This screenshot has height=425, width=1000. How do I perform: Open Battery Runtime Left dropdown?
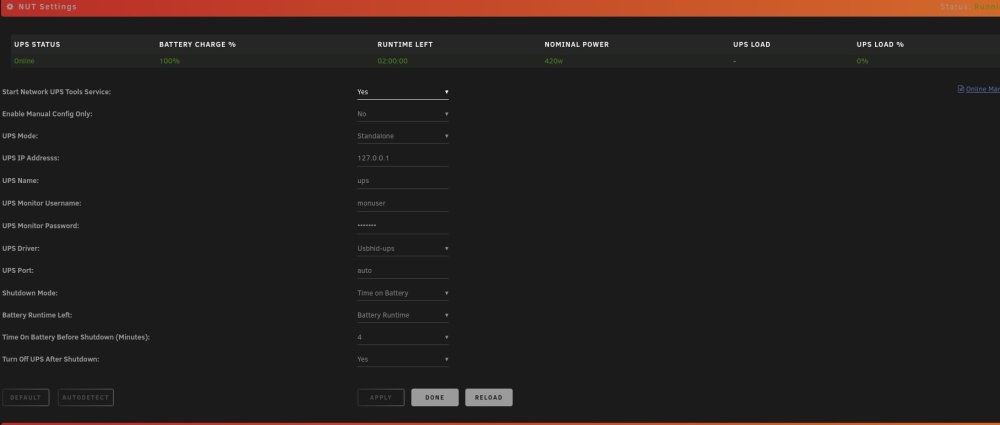tap(402, 315)
